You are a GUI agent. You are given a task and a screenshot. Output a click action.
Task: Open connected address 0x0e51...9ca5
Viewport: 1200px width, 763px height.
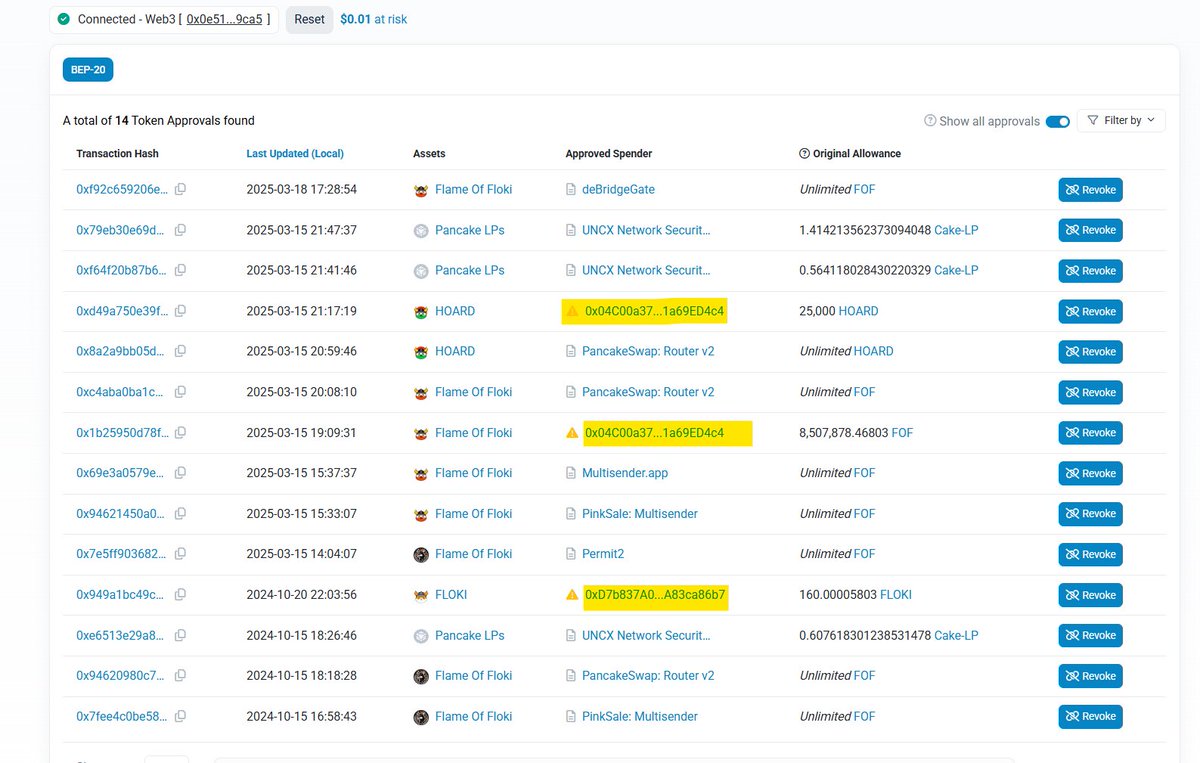tap(224, 19)
